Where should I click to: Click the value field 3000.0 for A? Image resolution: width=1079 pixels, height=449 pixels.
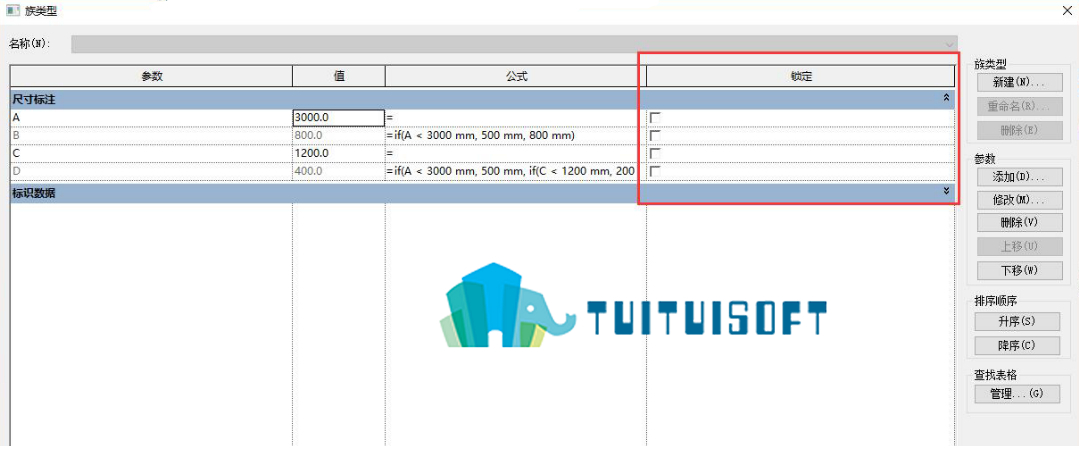339,118
